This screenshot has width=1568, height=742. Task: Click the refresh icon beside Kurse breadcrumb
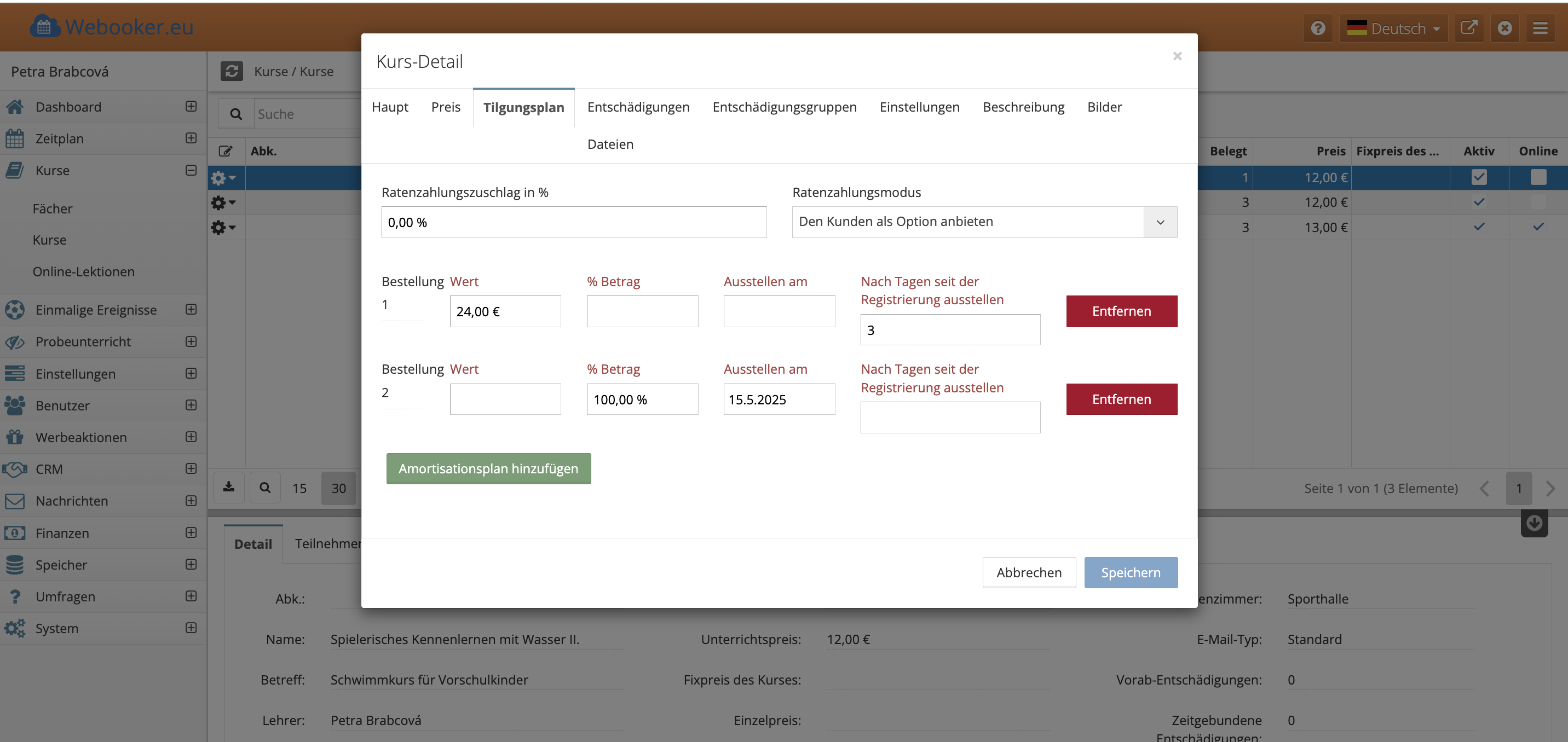click(x=231, y=71)
